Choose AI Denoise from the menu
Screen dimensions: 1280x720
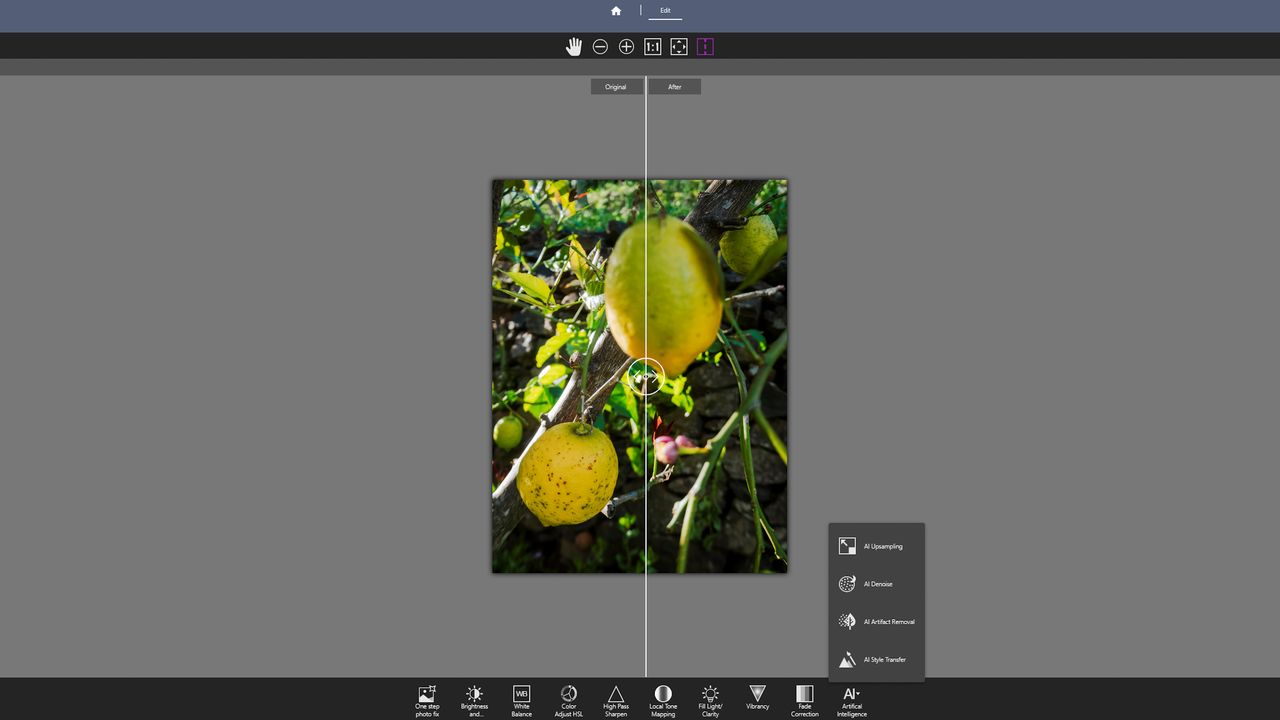tap(876, 584)
